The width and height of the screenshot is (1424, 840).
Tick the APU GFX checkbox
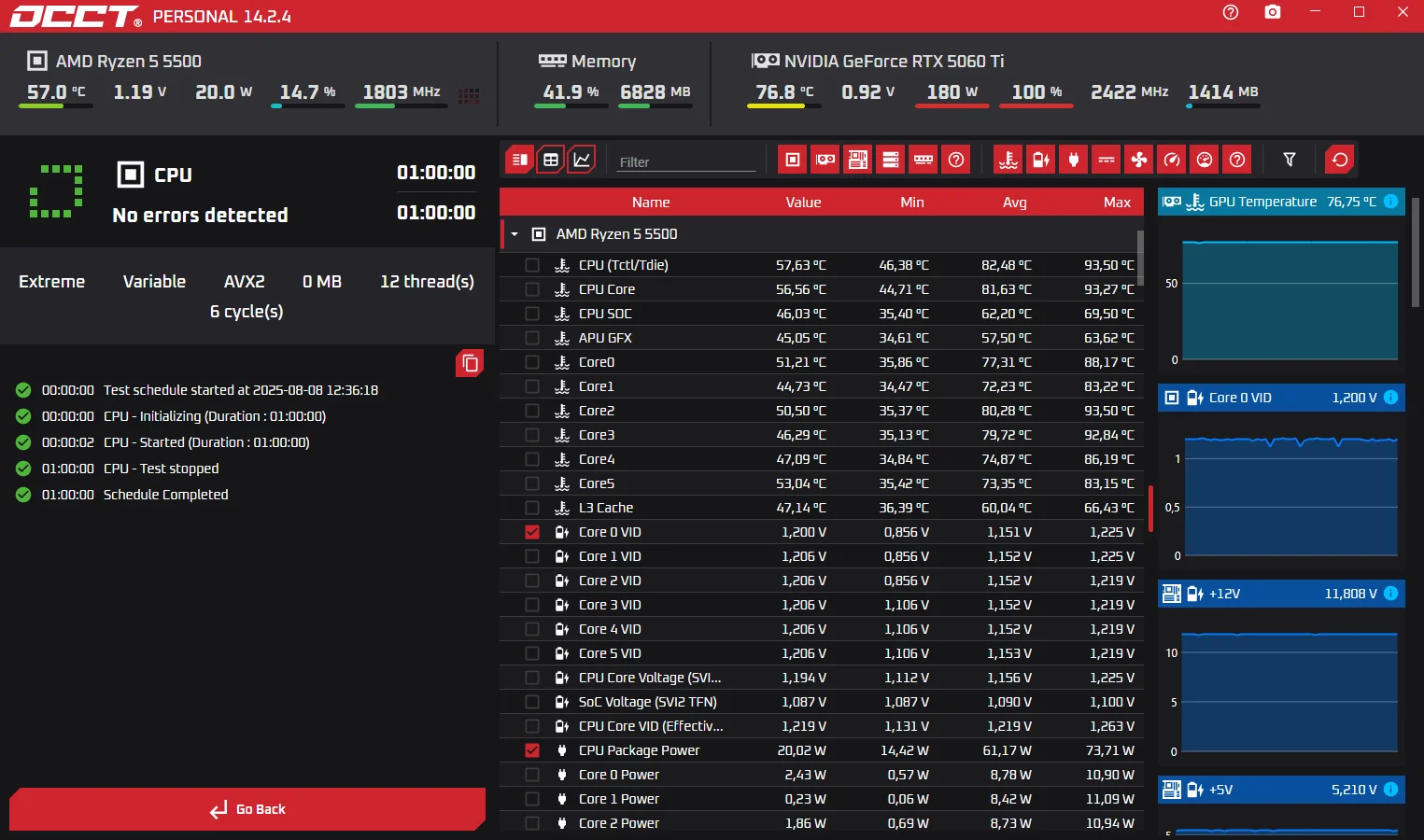click(532, 338)
